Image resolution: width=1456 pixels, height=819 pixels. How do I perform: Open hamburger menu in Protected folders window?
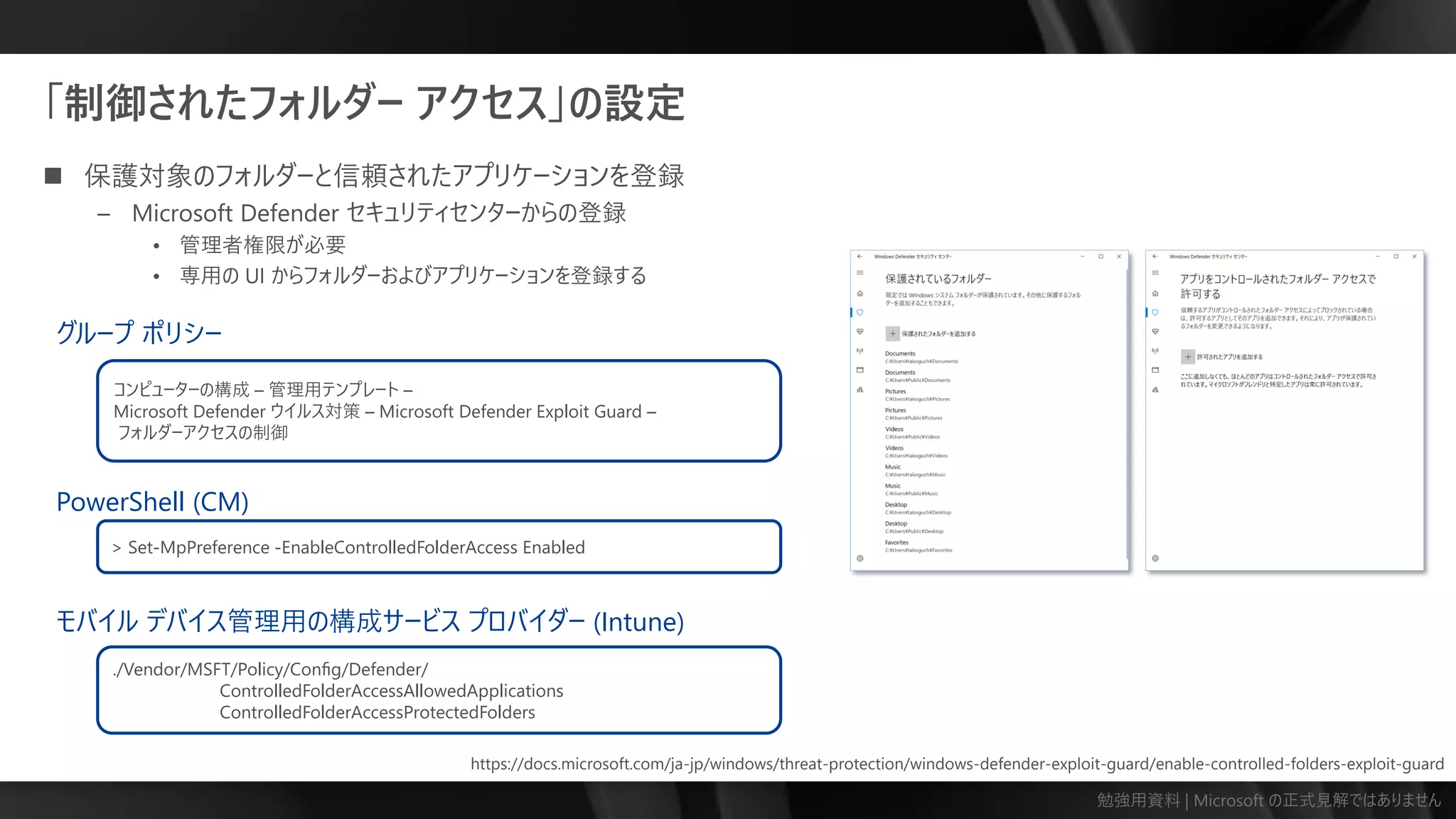click(860, 273)
